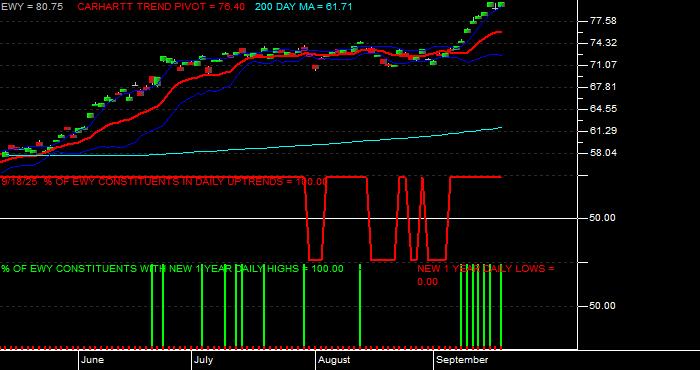The height and width of the screenshot is (370, 700).
Task: Select the September label on time axis
Action: (462, 360)
